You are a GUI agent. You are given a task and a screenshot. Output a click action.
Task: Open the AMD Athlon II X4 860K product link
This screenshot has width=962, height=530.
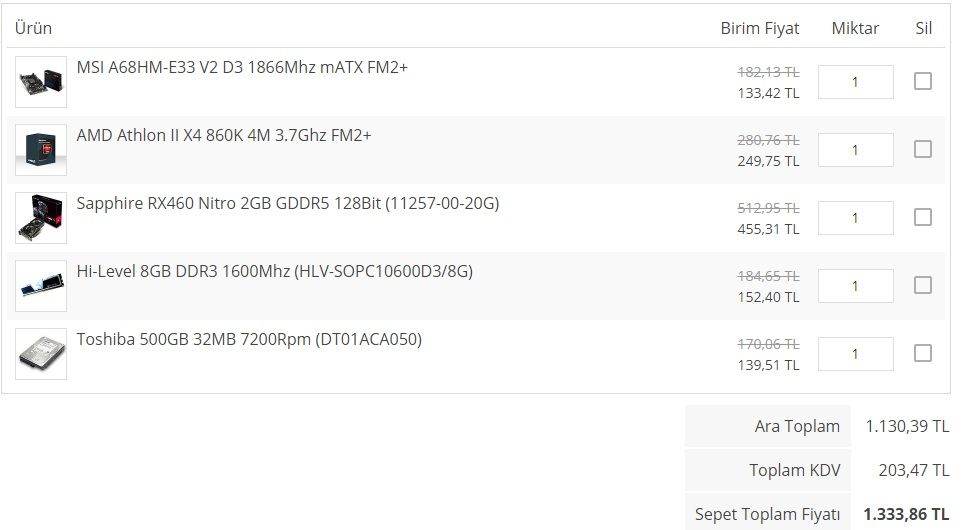[224, 136]
